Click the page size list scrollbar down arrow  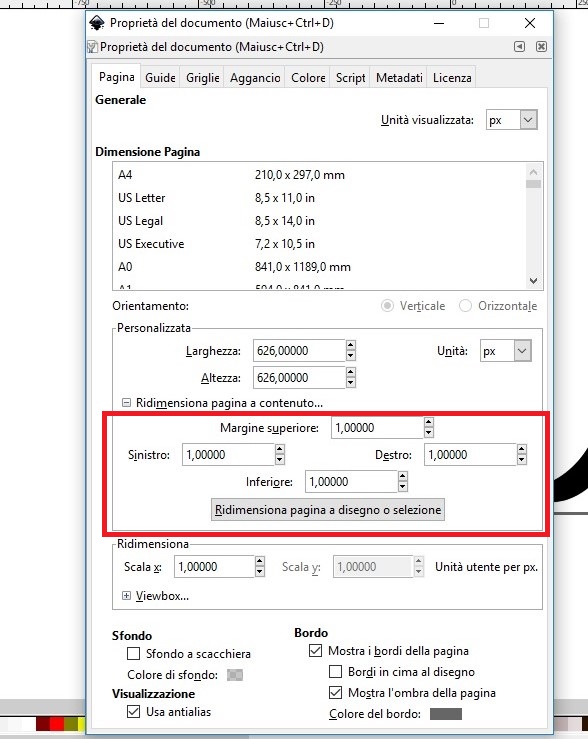click(533, 281)
